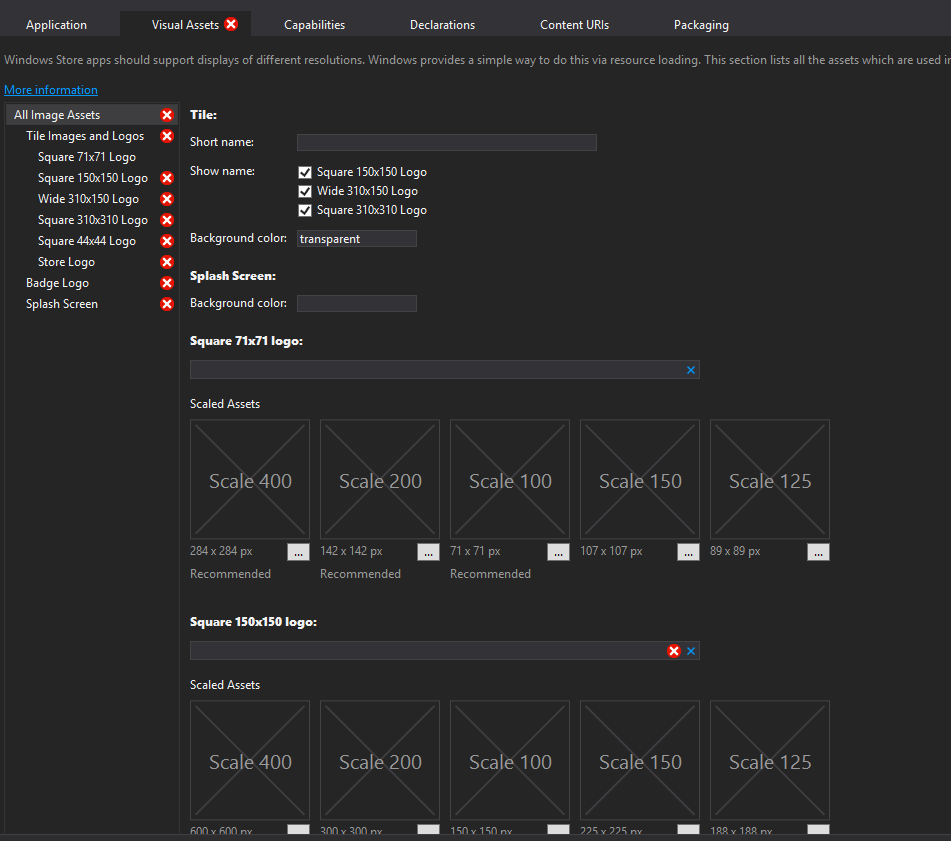The width and height of the screenshot is (951, 841).
Task: Open the Declarations tab
Action: tap(442, 25)
